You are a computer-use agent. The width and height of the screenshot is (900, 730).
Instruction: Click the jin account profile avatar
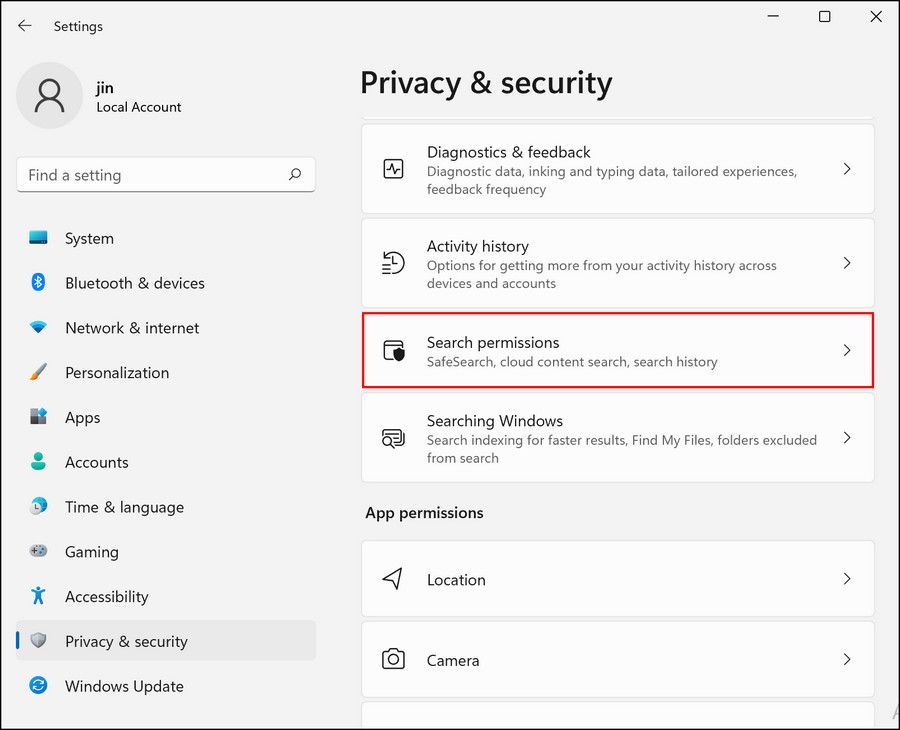(49, 96)
